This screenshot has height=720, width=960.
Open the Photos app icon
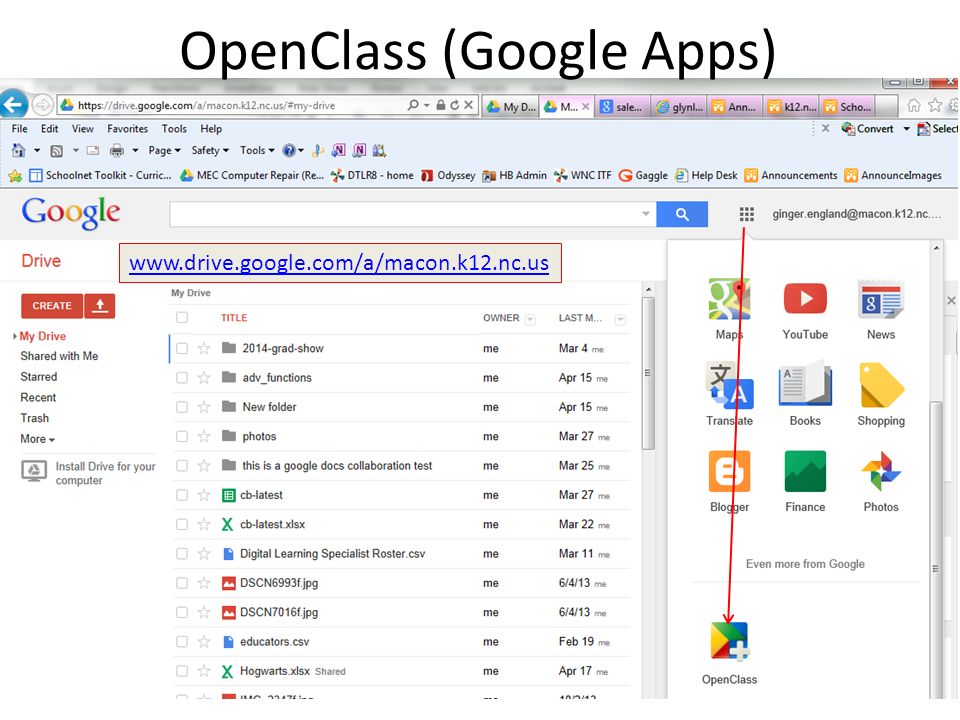coord(881,471)
